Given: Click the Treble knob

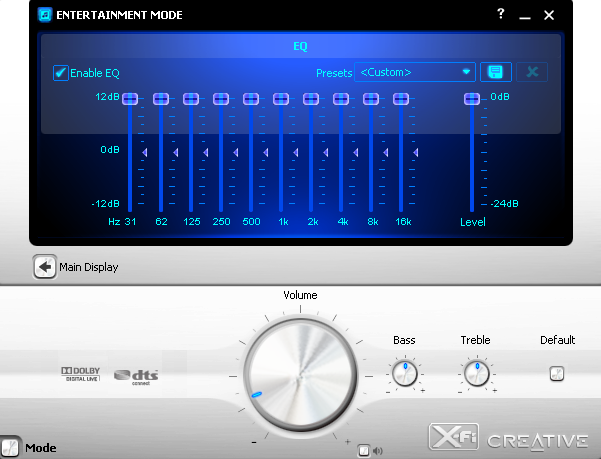Looking at the screenshot, I should [x=476, y=373].
